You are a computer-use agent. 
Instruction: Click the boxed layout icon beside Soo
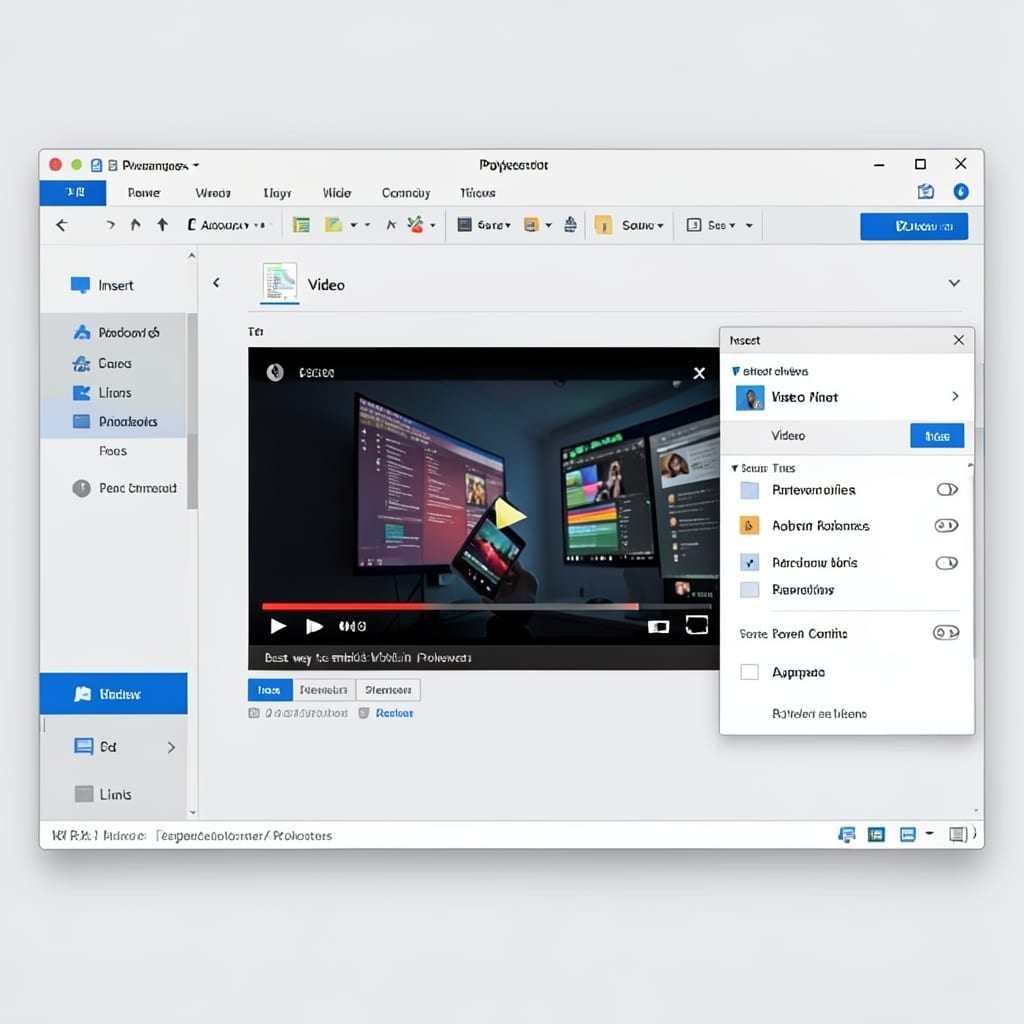[694, 225]
